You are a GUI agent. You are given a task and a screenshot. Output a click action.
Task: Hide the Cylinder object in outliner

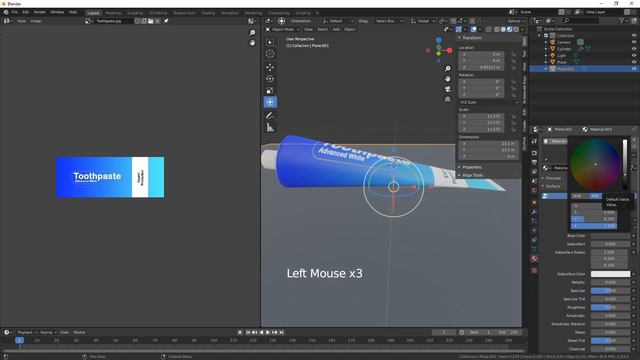coord(634,49)
